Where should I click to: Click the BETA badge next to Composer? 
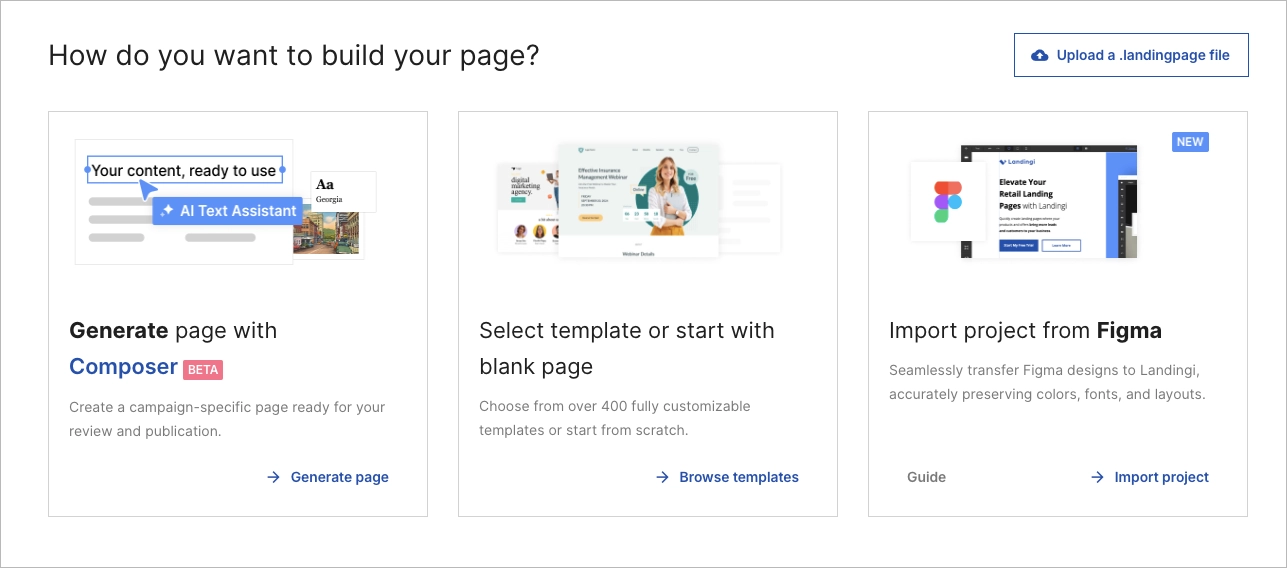pyautogui.click(x=203, y=369)
